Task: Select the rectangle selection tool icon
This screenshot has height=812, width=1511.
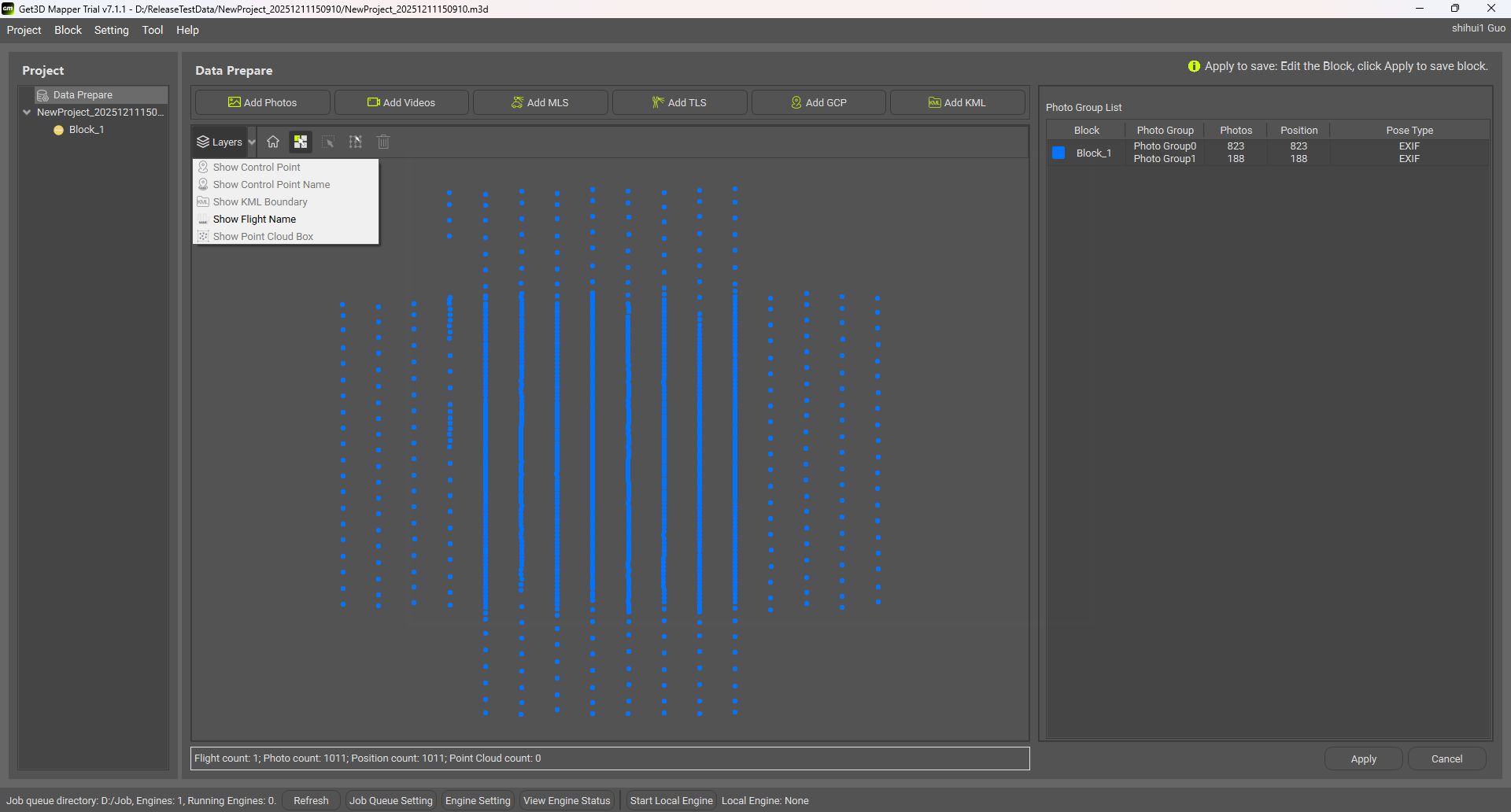Action: coord(328,142)
